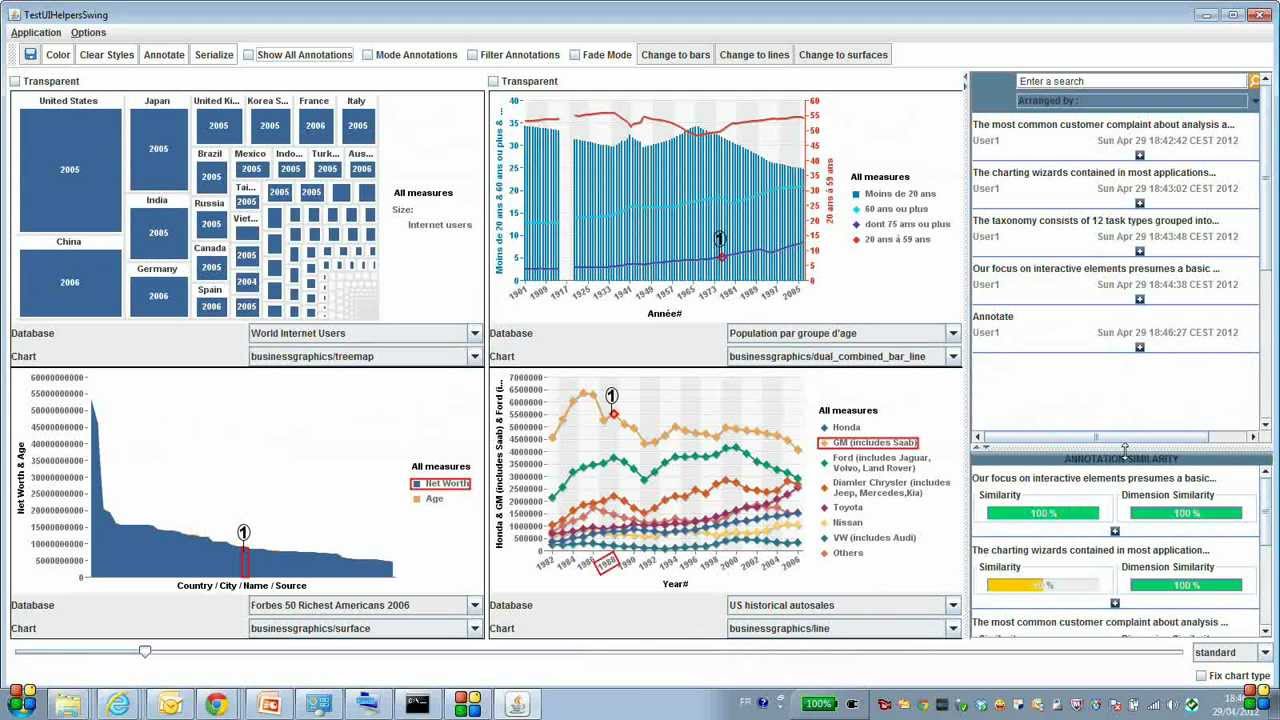
Task: Click the 'China' 2006 treemap tile
Action: (70, 282)
